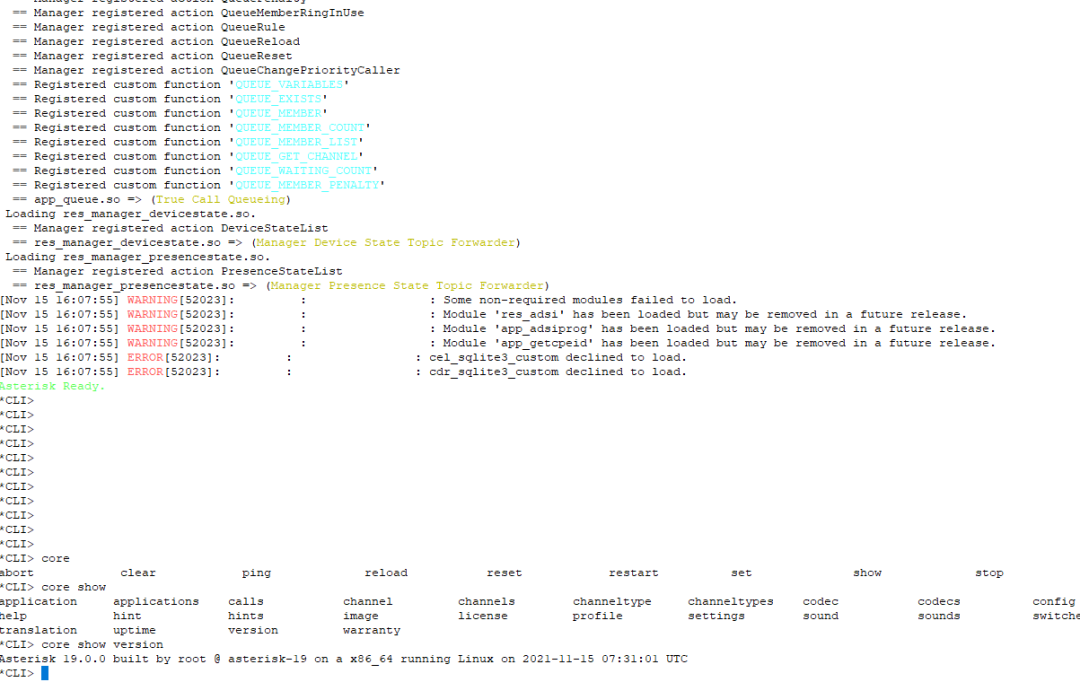Click the 'sounds' completion option
The width and height of the screenshot is (1080, 682).
939,616
